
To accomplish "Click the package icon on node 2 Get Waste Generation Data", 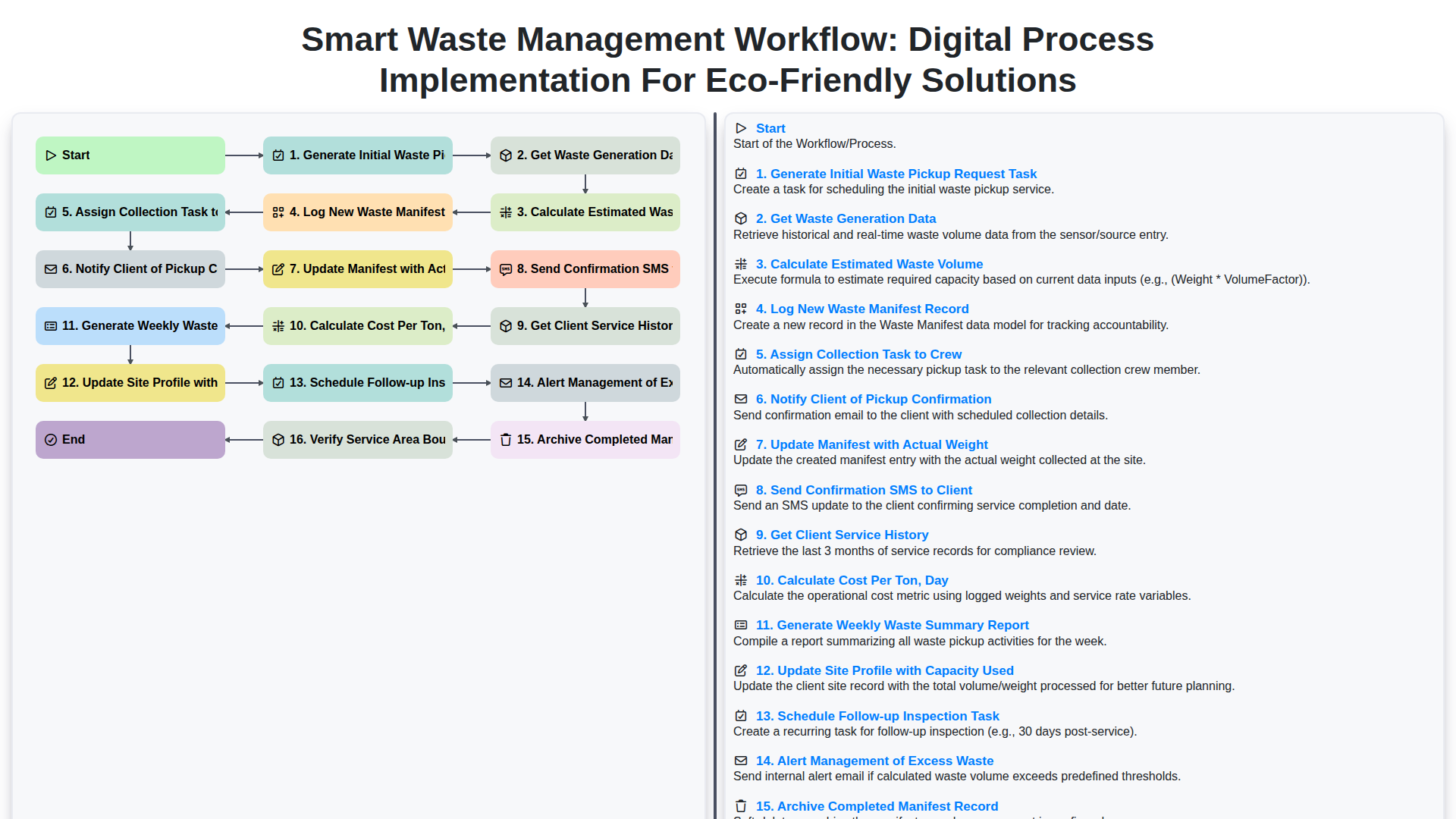I will [506, 155].
